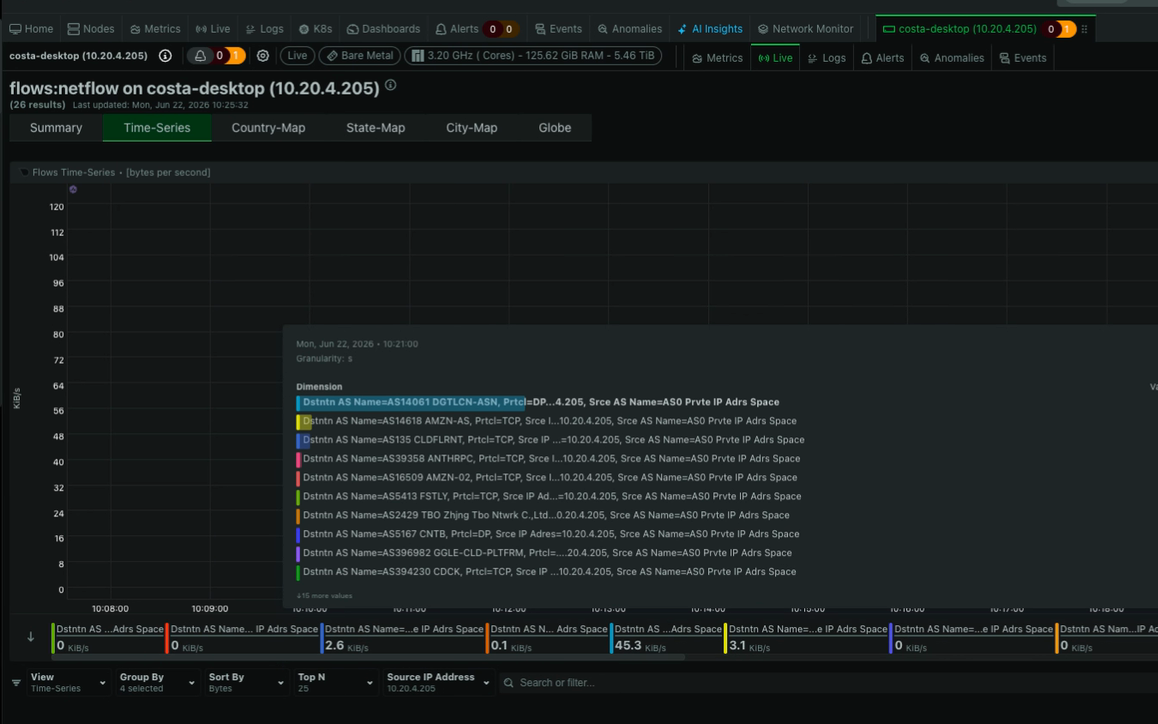Select the 45.3 KiB/s legend entry

(665, 638)
